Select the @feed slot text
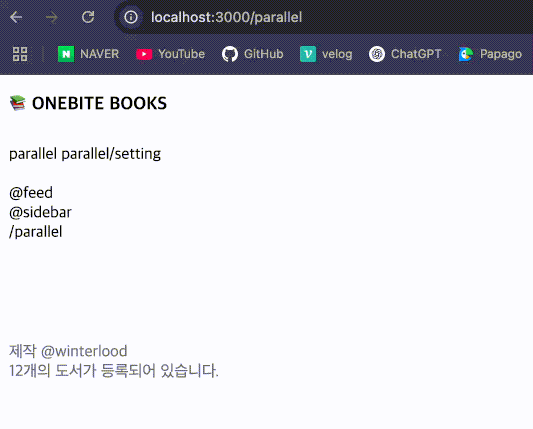533x429 pixels. point(31,193)
